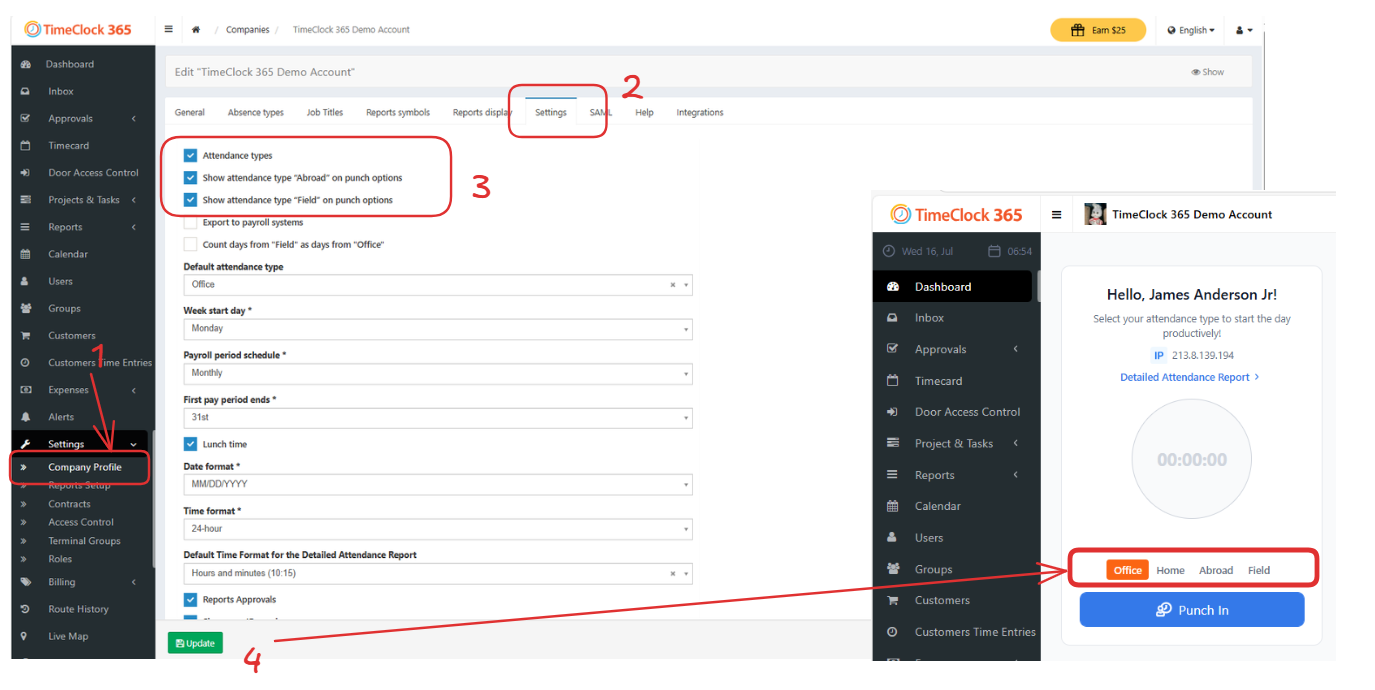1375x690 pixels.
Task: Open the Payroll period schedule dropdown
Action: [437, 373]
